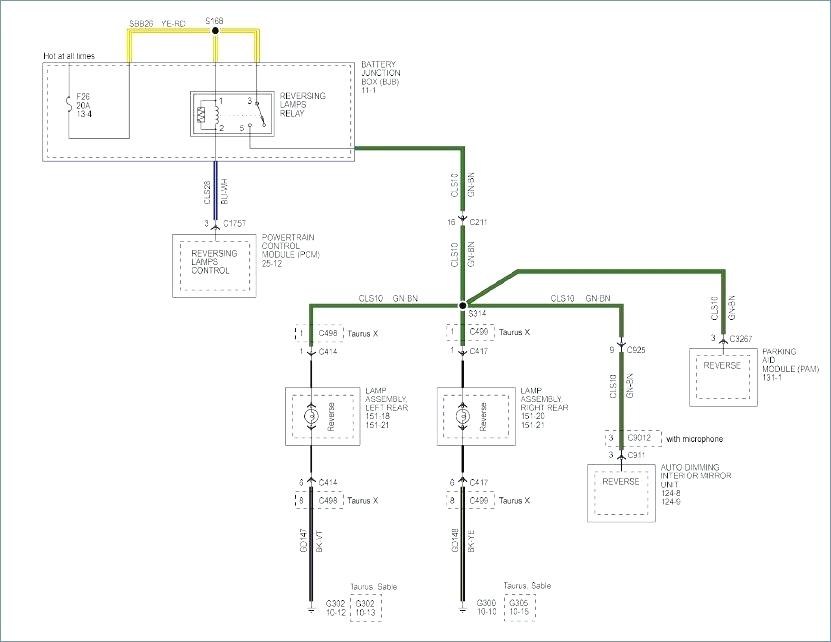Click the C1757 connector at PCM

coord(215,225)
